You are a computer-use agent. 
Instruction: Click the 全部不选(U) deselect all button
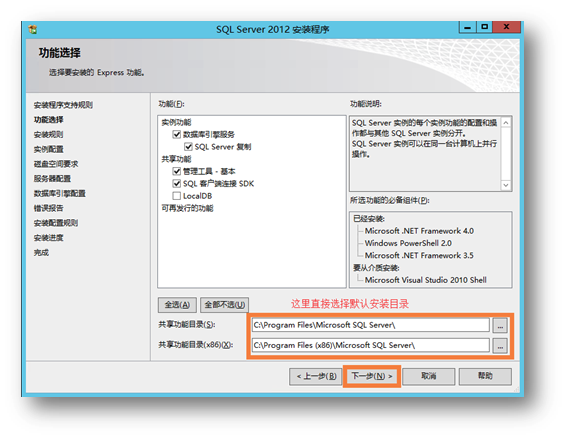click(225, 305)
